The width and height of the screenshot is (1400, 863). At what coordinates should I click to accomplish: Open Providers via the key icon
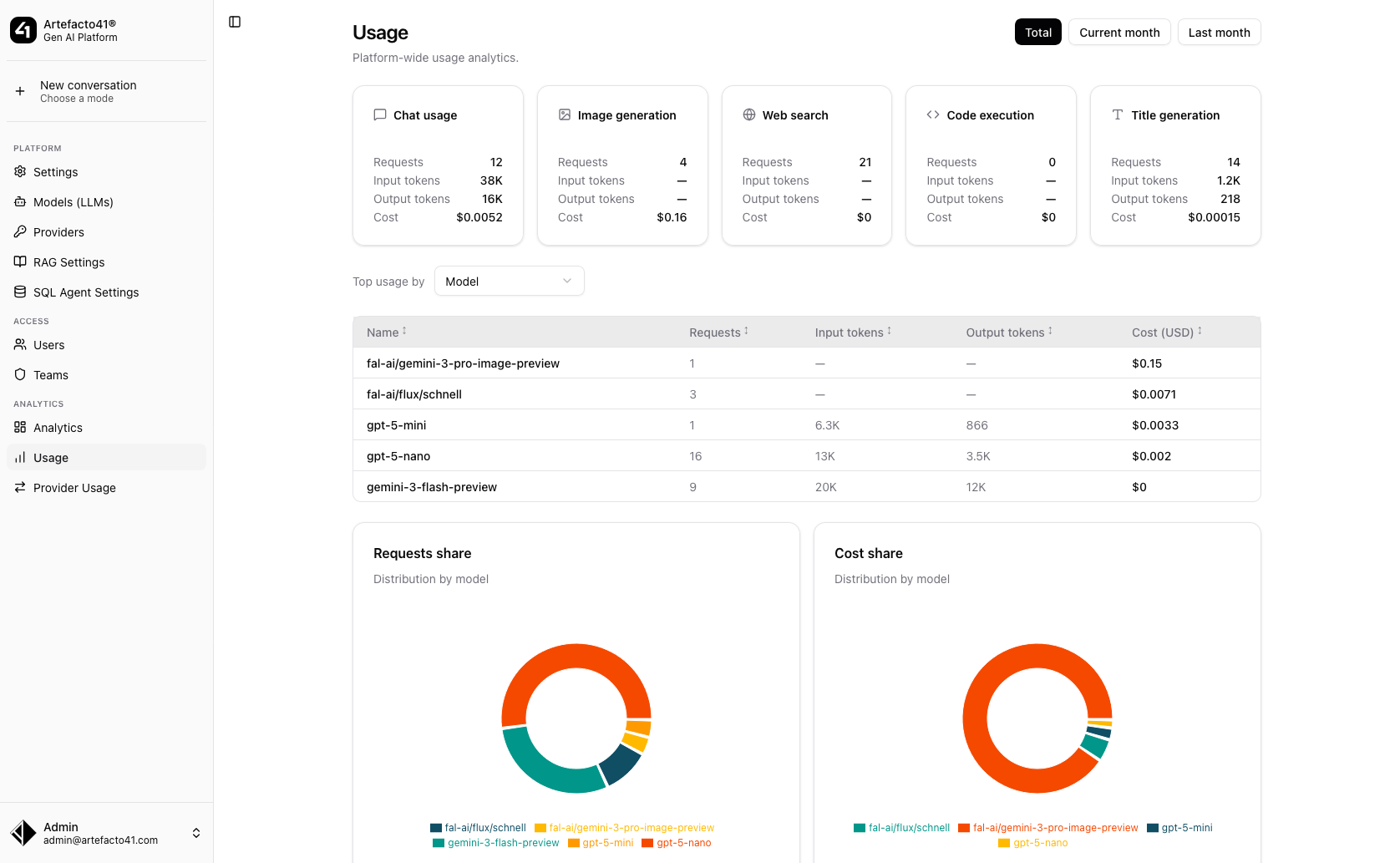[x=20, y=231]
